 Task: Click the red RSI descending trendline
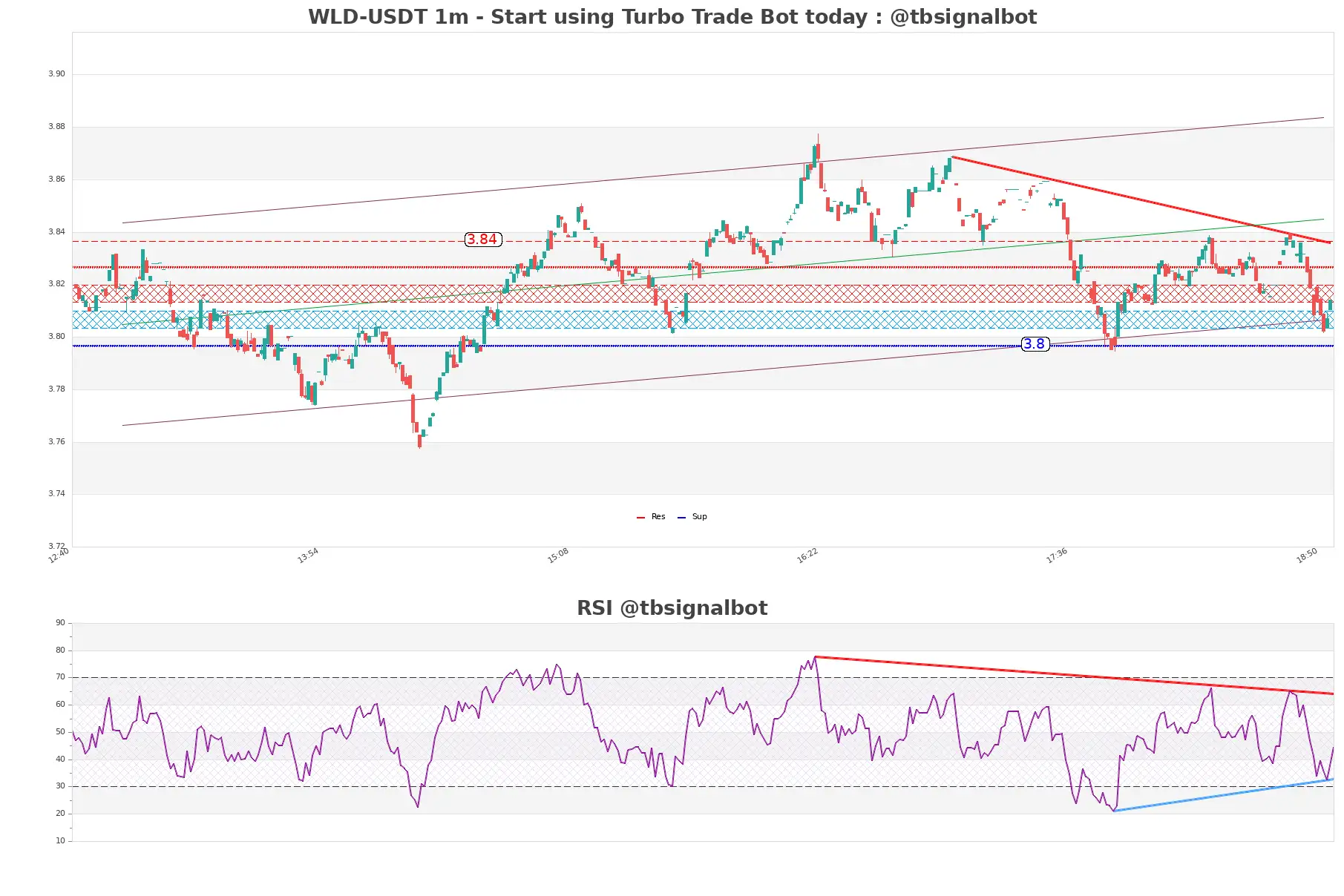pyautogui.click(x=1074, y=675)
